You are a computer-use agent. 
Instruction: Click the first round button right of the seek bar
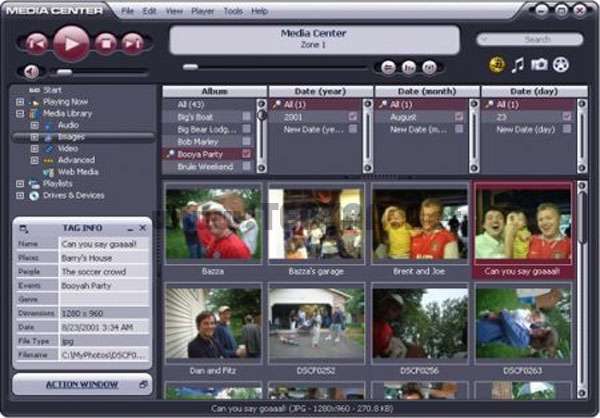point(388,68)
